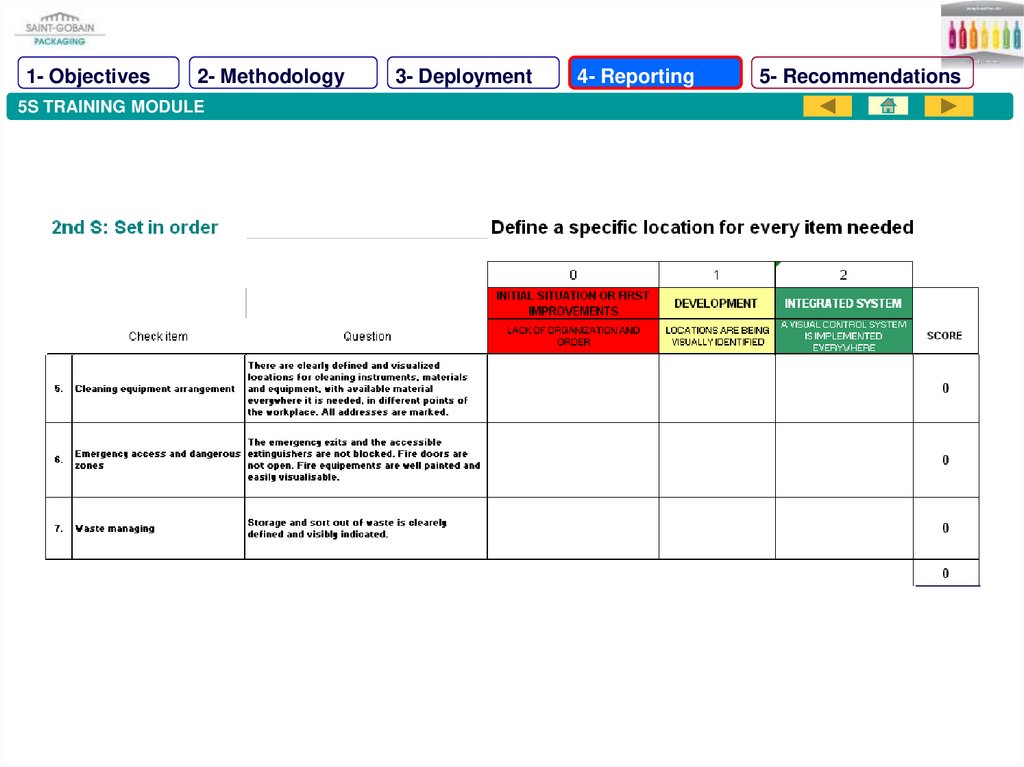
Task: Go to 5- Recommendations tab
Action: click(861, 75)
